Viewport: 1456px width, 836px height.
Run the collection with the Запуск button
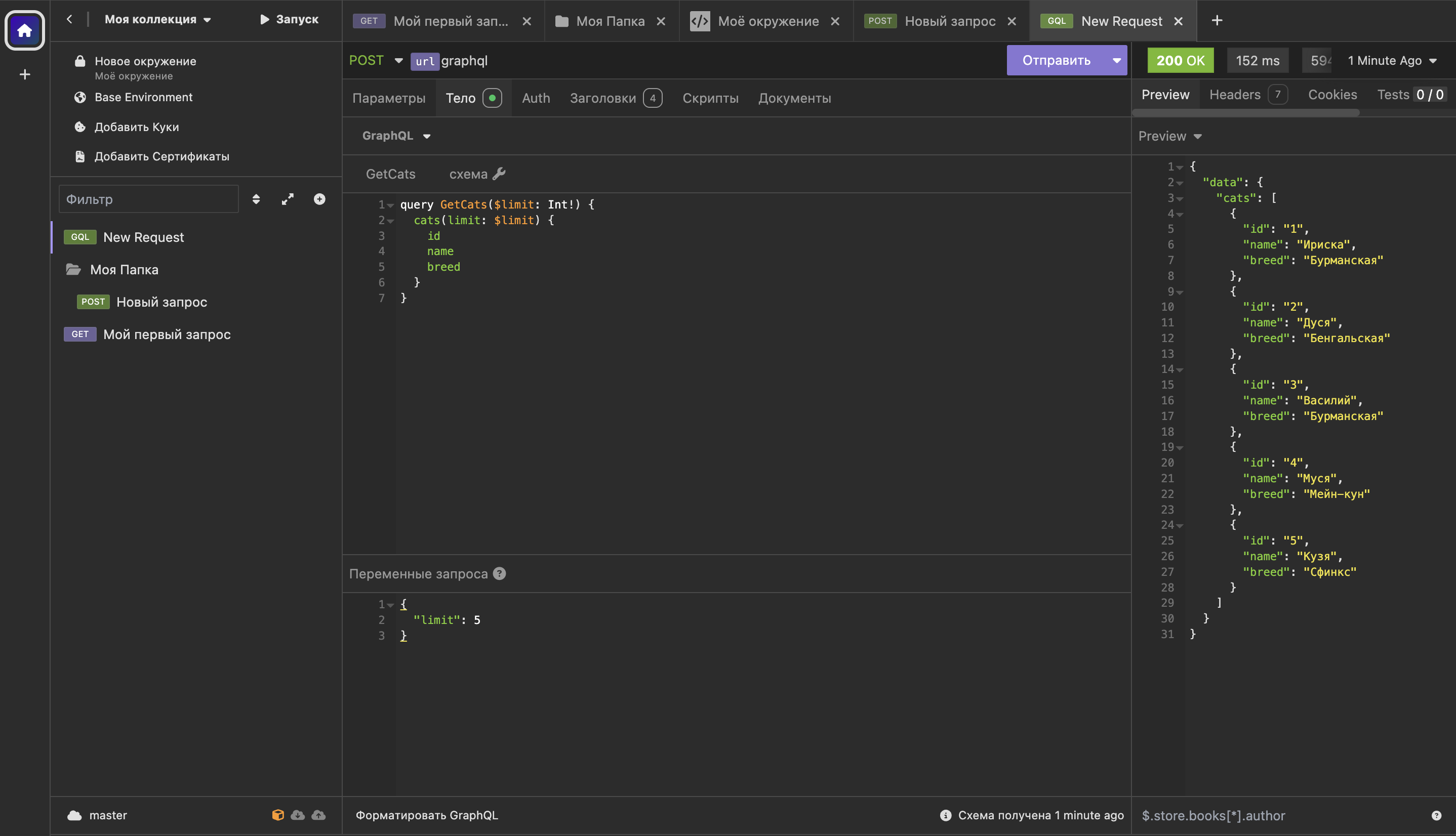coord(290,19)
